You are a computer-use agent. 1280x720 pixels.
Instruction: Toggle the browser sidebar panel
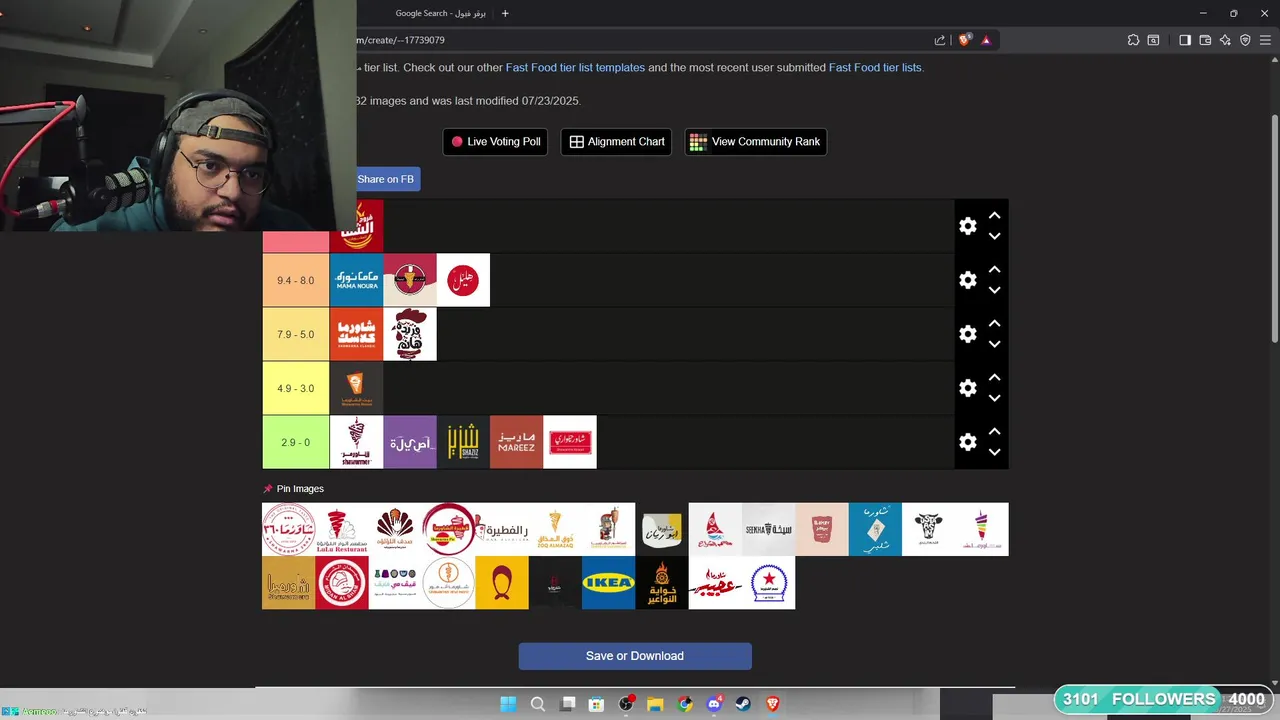[x=1185, y=40]
